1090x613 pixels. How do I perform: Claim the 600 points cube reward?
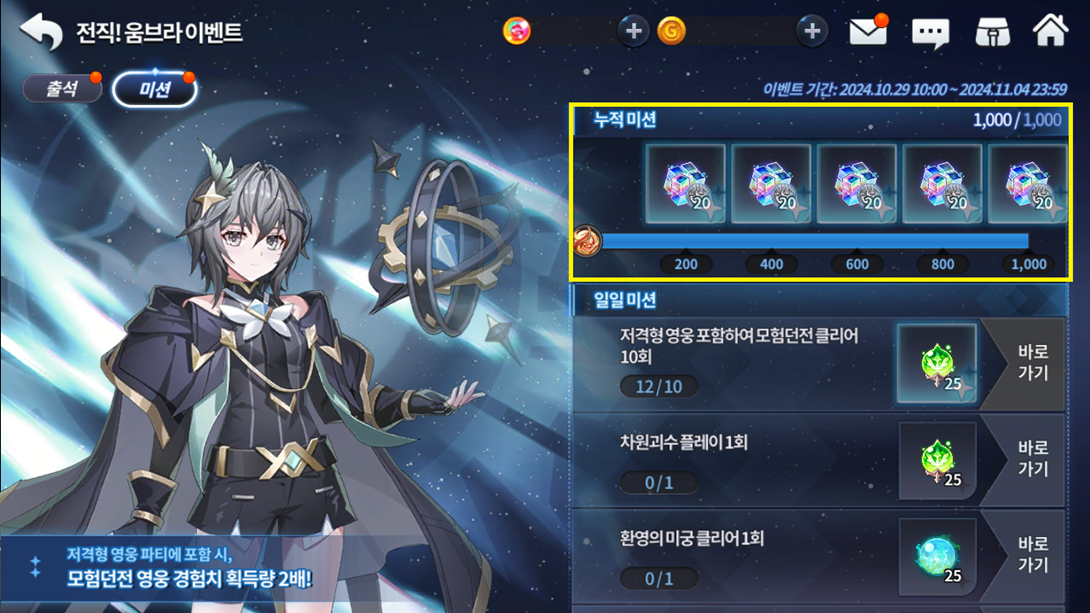856,184
